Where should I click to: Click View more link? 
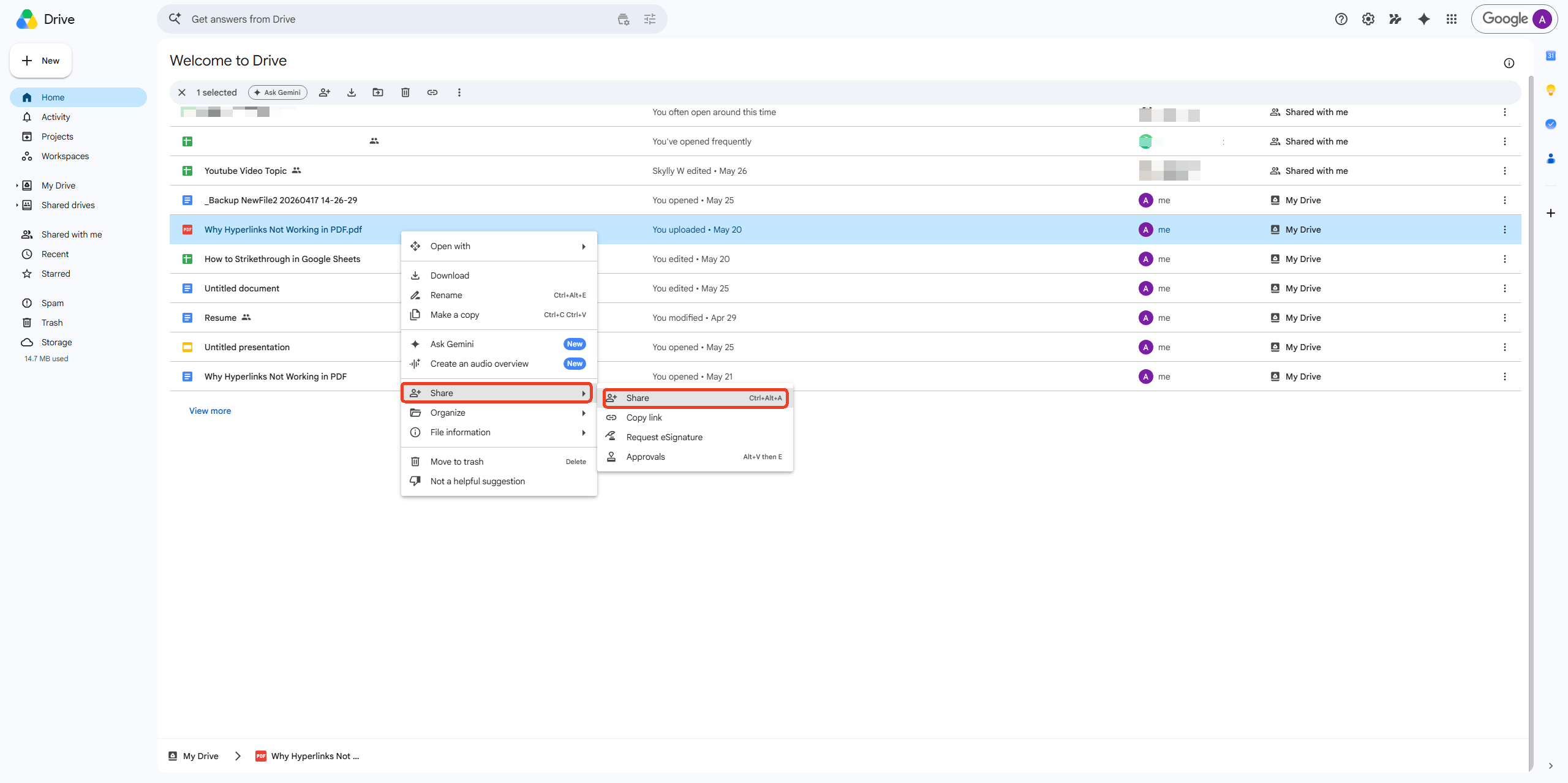click(210, 411)
